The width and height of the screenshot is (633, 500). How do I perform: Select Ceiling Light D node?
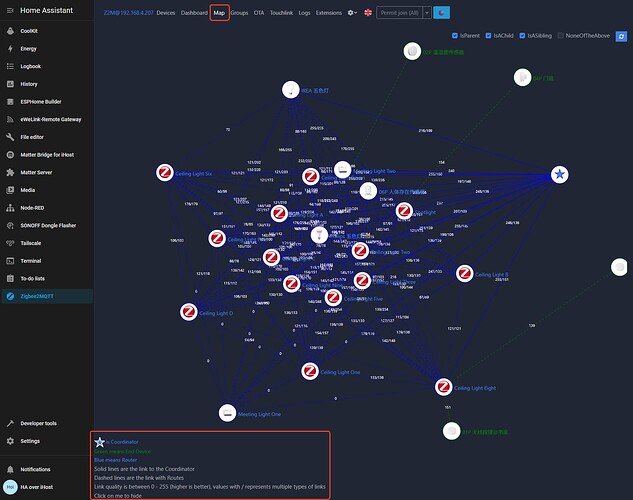(x=189, y=312)
